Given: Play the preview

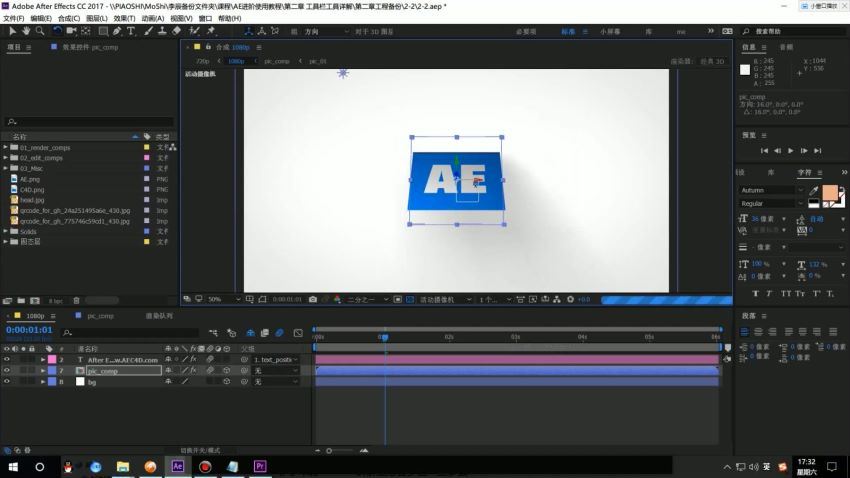Looking at the screenshot, I should 790,151.
